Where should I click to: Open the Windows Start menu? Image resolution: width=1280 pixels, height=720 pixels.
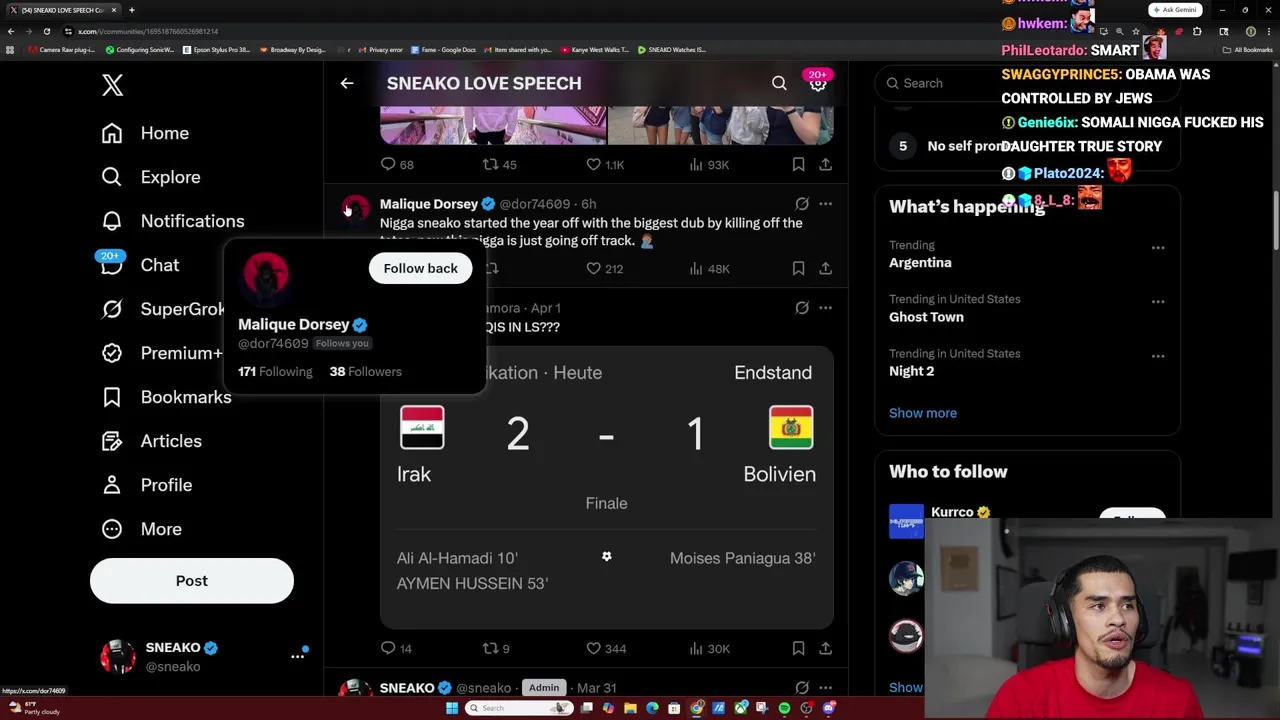pyautogui.click(x=452, y=708)
